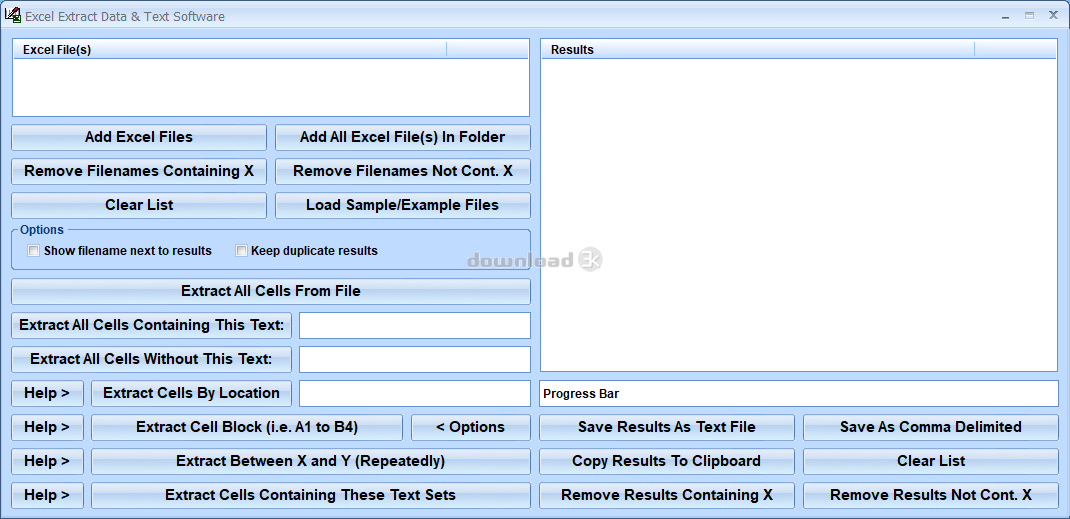Viewport: 1070px width, 519px height.
Task: Click Extract All Cells Without This Text
Action: click(151, 359)
